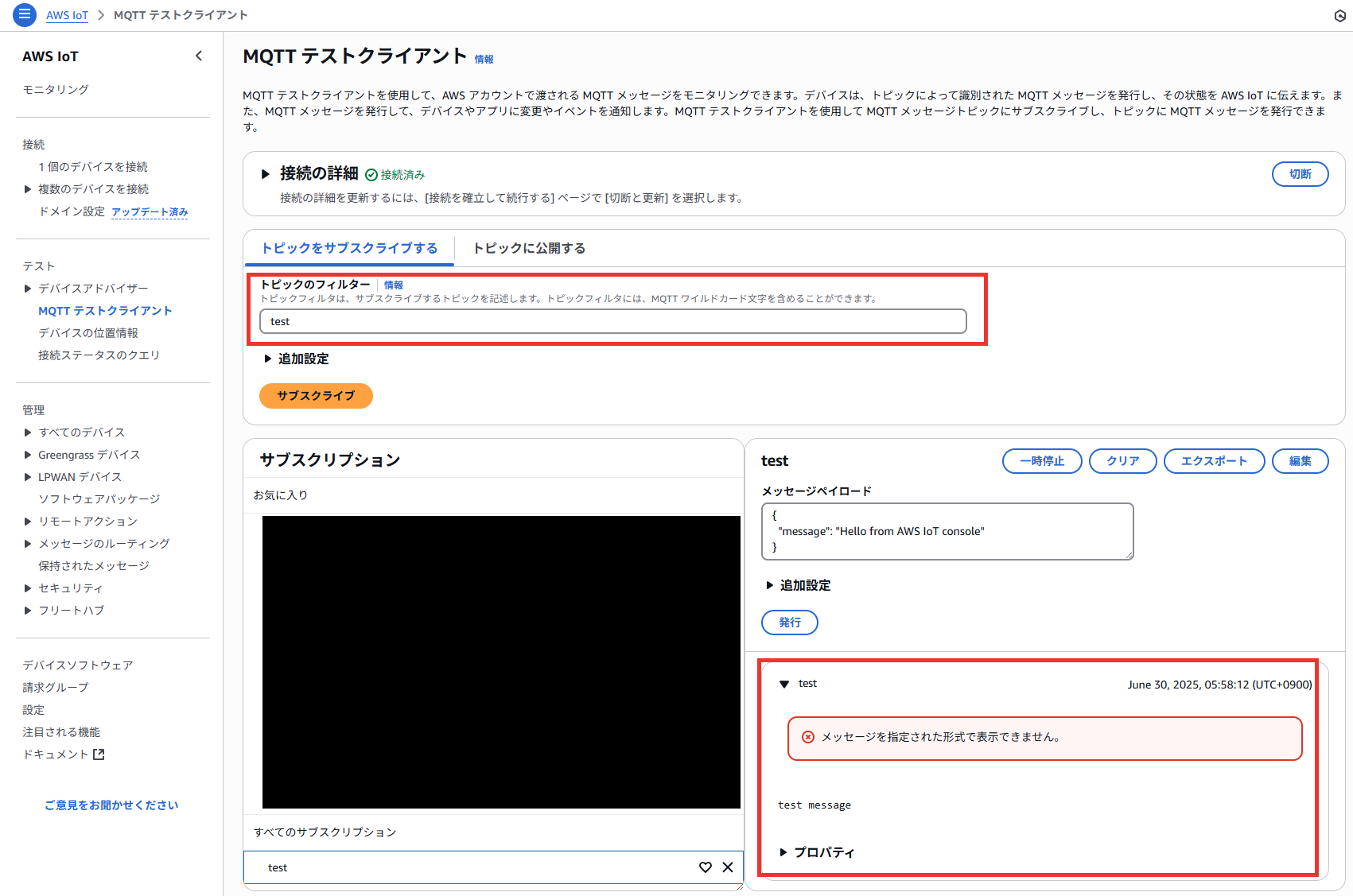Favorite the test subscription with heart icon
The image size is (1353, 896).
click(x=706, y=867)
